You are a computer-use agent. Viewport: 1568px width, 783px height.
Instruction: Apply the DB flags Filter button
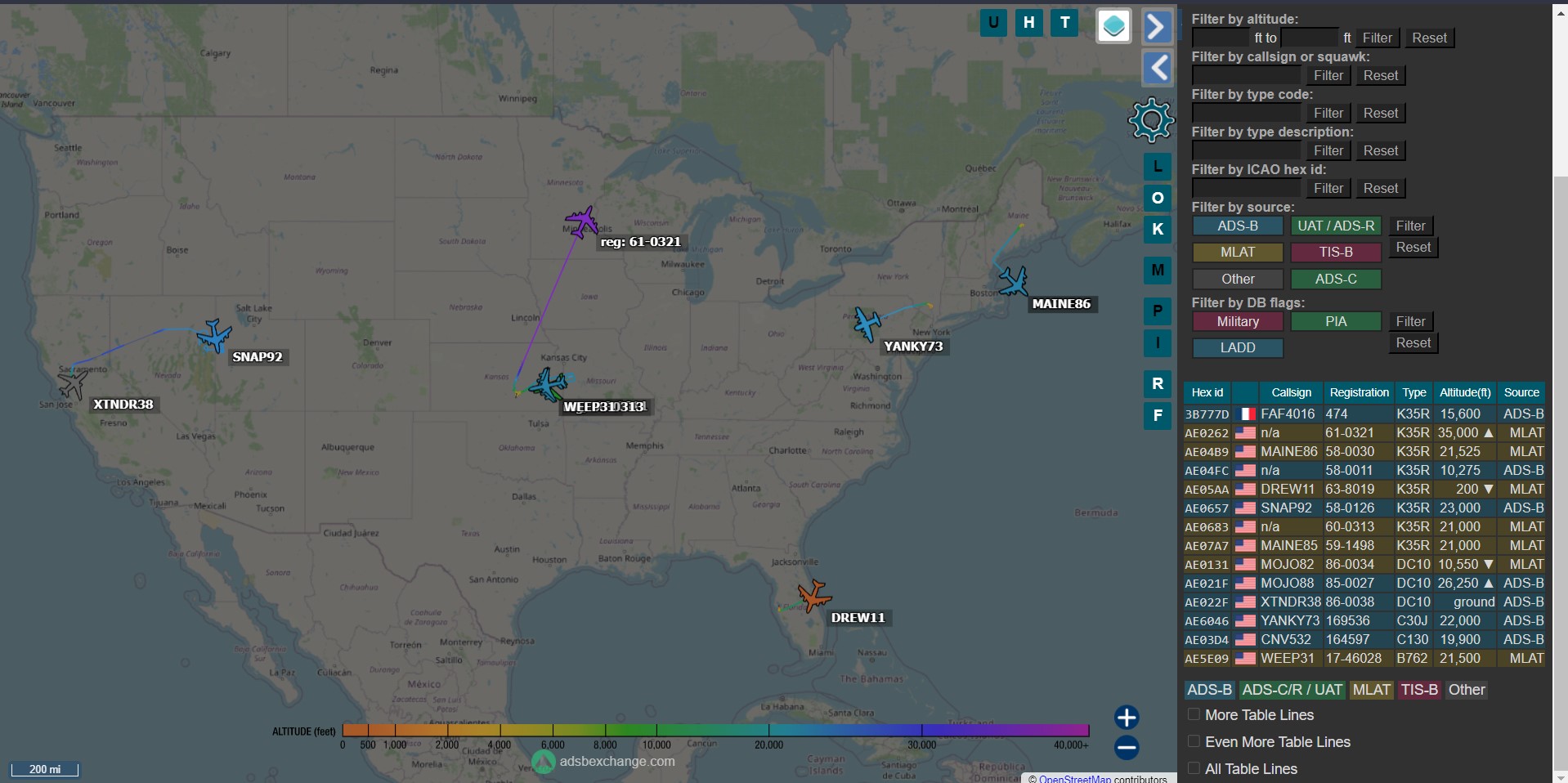[1410, 322]
